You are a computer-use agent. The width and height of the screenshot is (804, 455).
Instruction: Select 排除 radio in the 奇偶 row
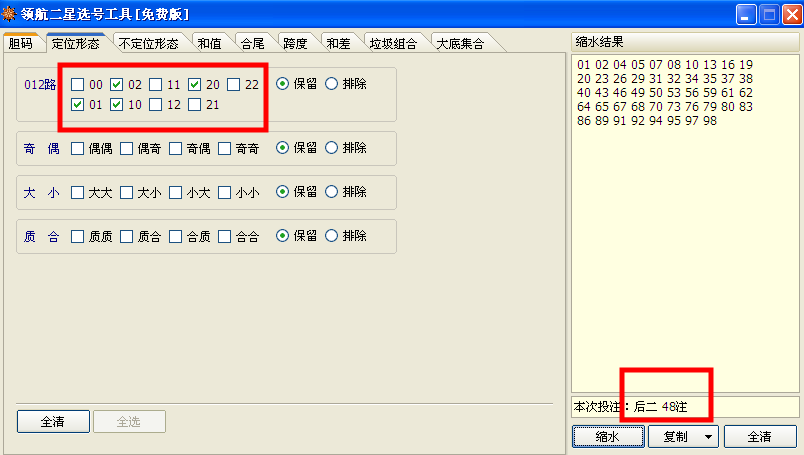332,148
